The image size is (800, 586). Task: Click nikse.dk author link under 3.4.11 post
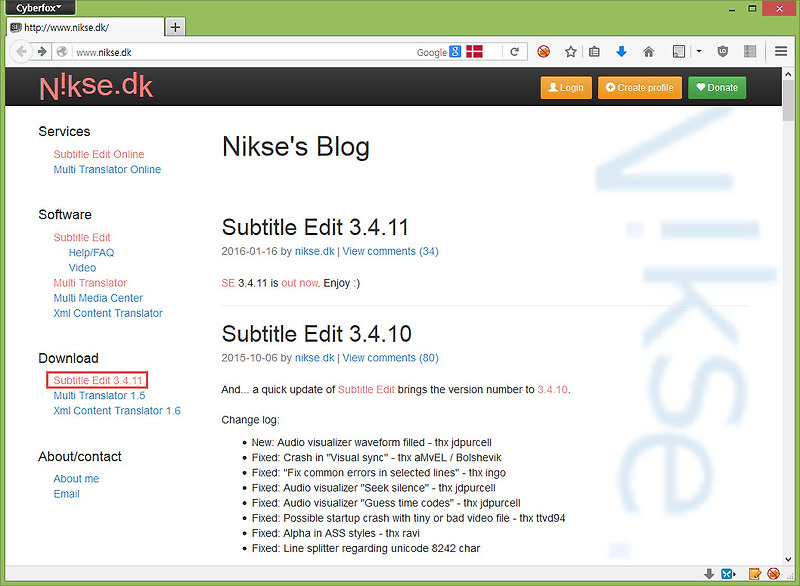tap(314, 251)
